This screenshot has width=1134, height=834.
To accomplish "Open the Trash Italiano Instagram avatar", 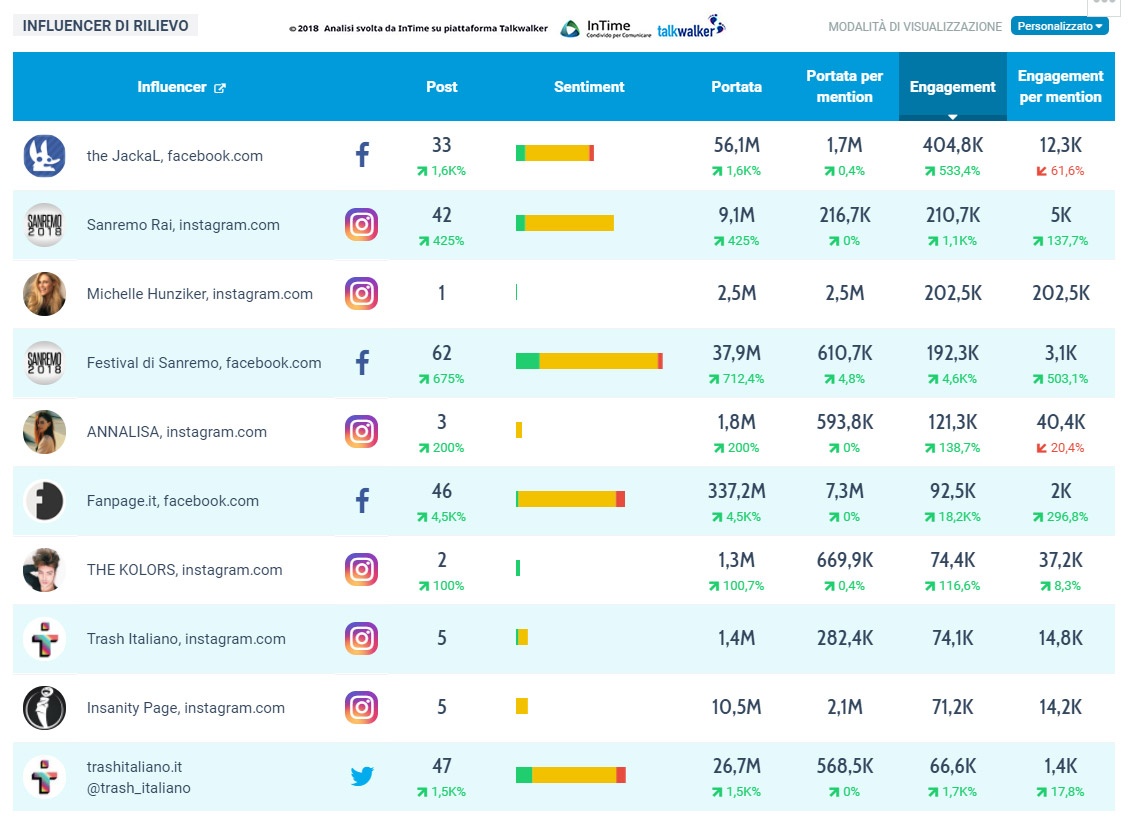I will (x=45, y=639).
